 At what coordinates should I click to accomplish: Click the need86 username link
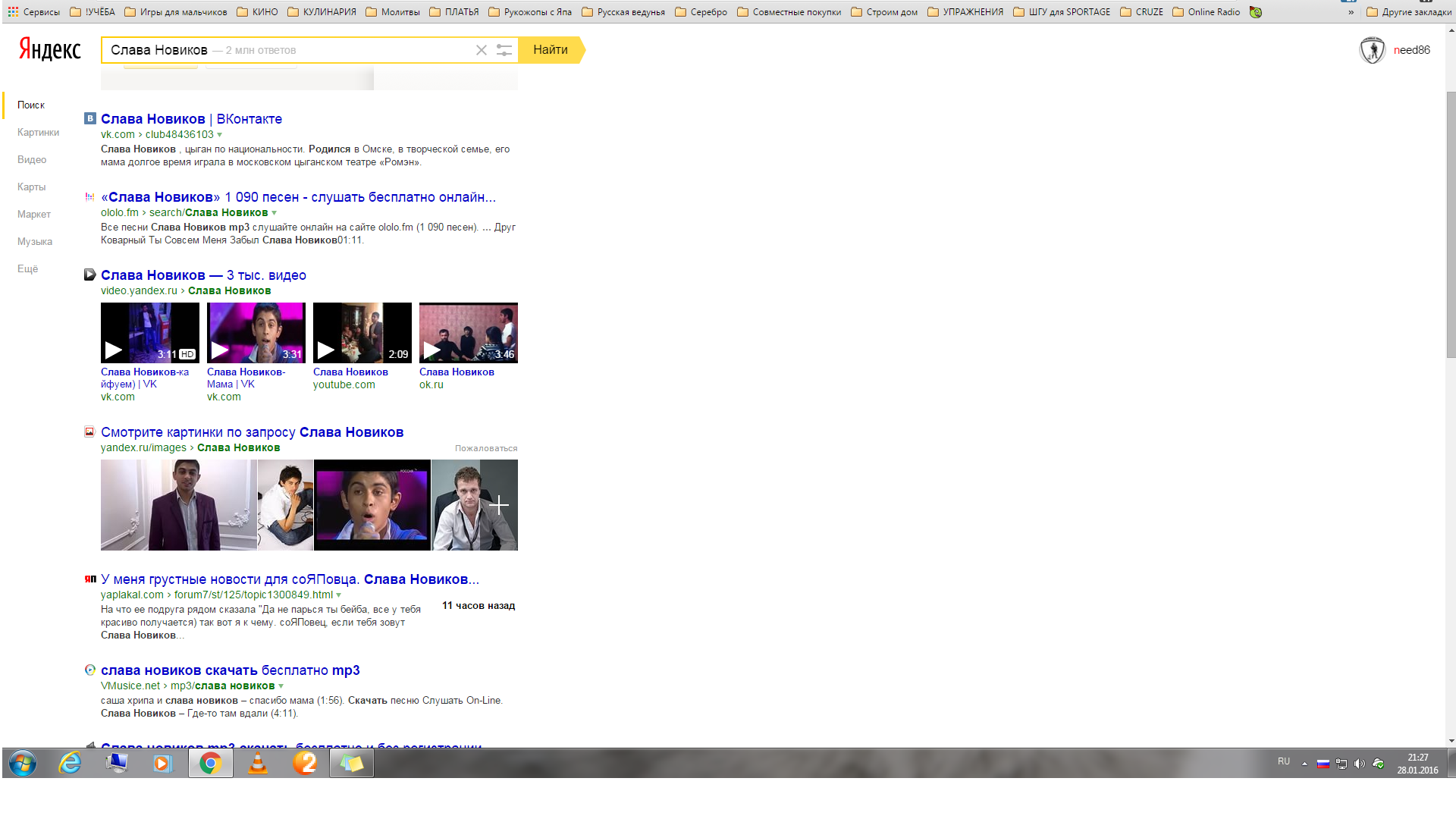[x=1412, y=50]
